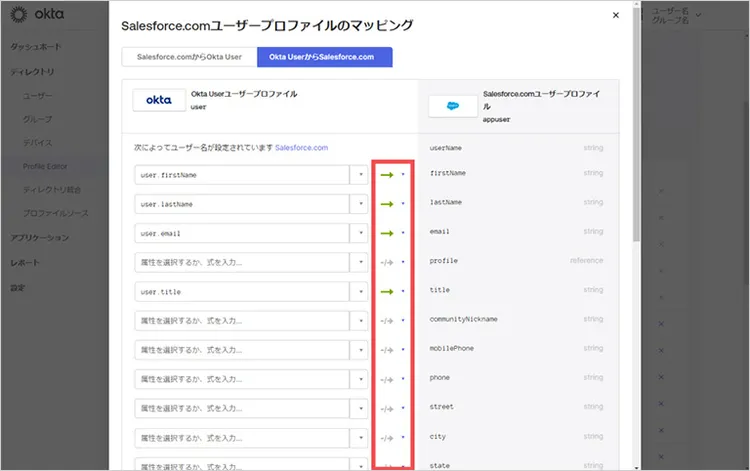The width and height of the screenshot is (750, 471).
Task: Open the attribute dropdown arrow for communityNickname row
Action: point(361,321)
